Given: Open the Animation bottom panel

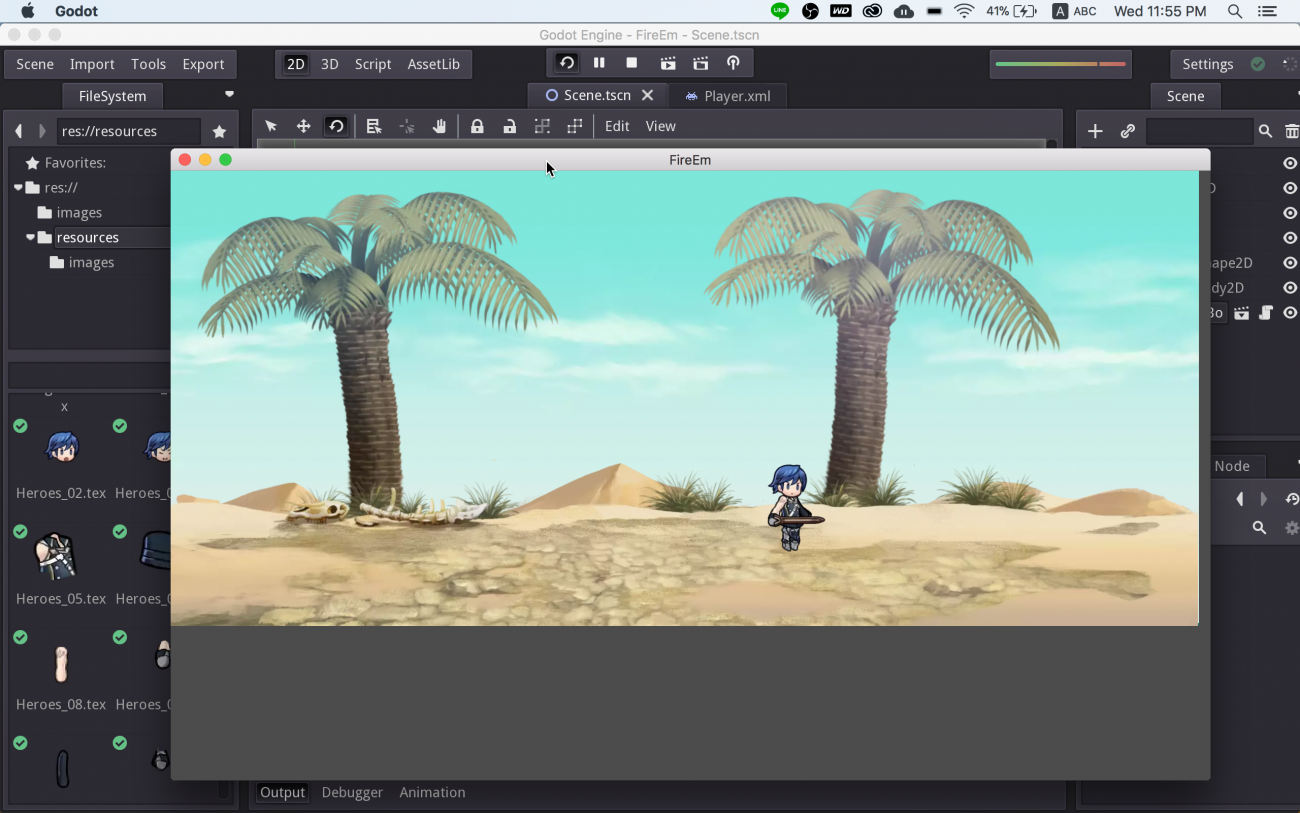Looking at the screenshot, I should [432, 792].
